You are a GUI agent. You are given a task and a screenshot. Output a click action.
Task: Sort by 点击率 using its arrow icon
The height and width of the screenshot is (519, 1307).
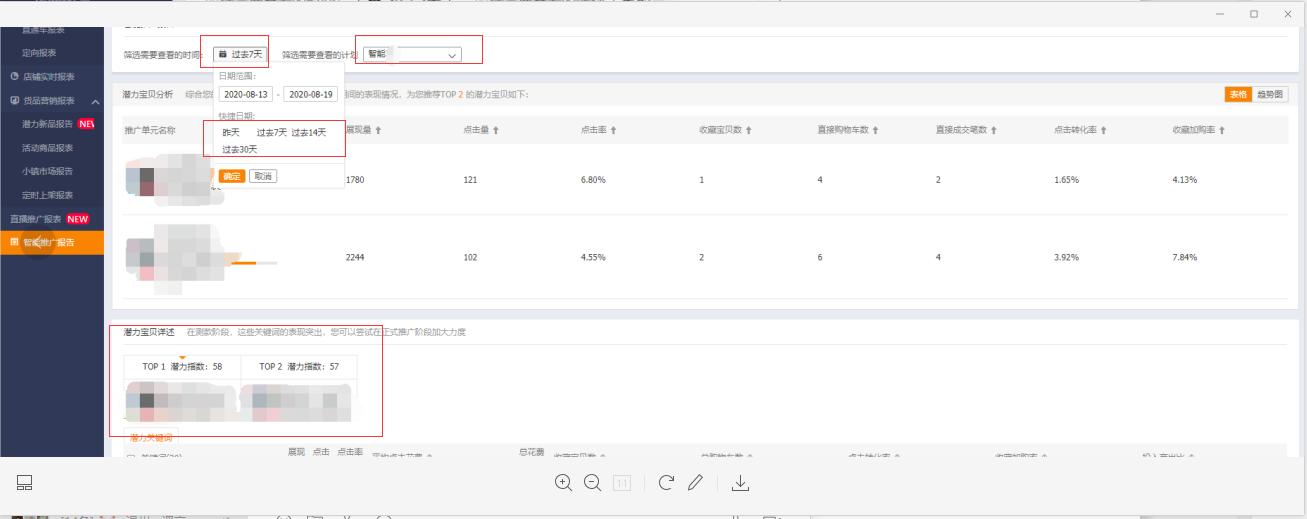(x=613, y=131)
